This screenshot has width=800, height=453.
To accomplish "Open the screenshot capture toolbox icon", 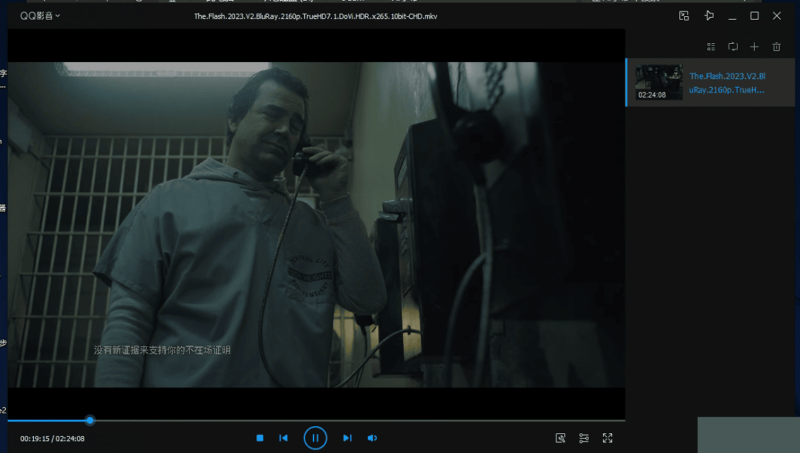I will 560,438.
